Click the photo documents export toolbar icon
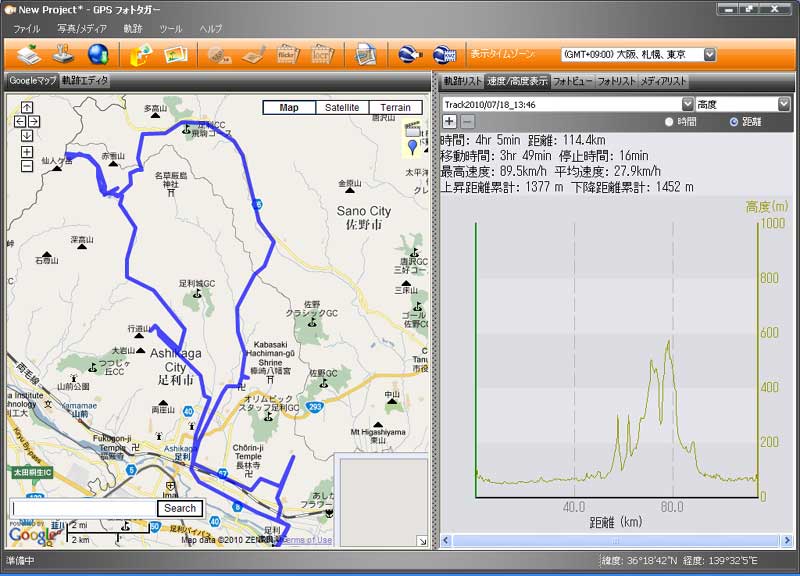This screenshot has width=800, height=576. [365, 54]
